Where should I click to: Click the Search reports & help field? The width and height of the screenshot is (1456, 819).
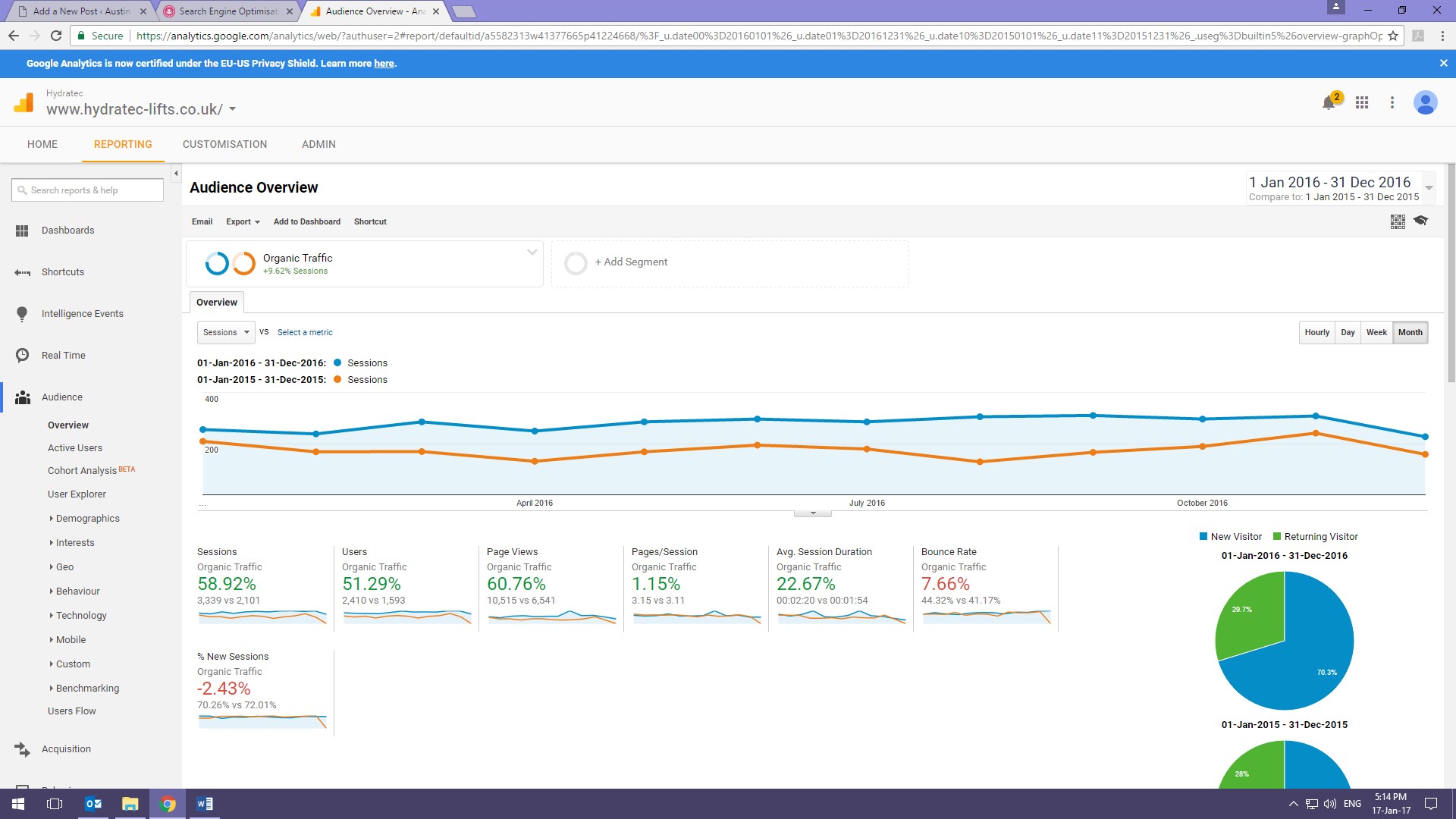tap(87, 190)
